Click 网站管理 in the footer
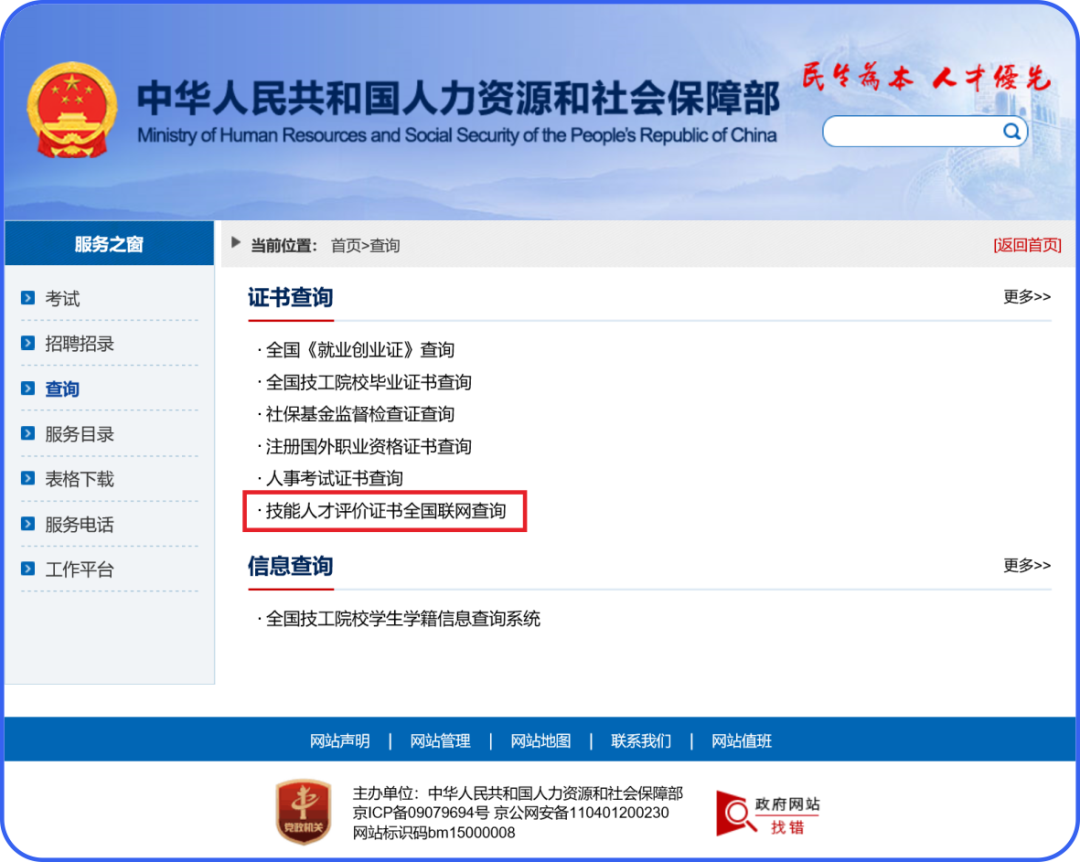The height and width of the screenshot is (862, 1080). click(440, 741)
